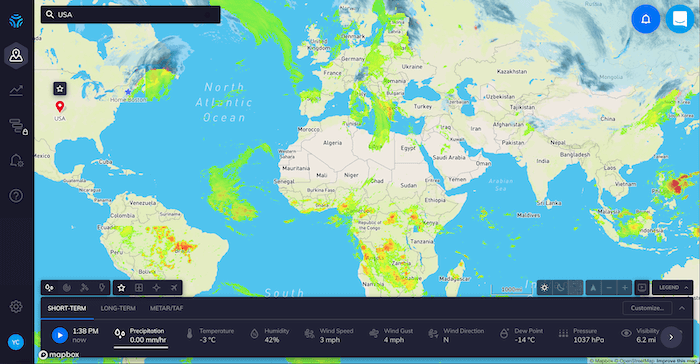
Task: Click the red USA location pin
Action: pyautogui.click(x=59, y=106)
